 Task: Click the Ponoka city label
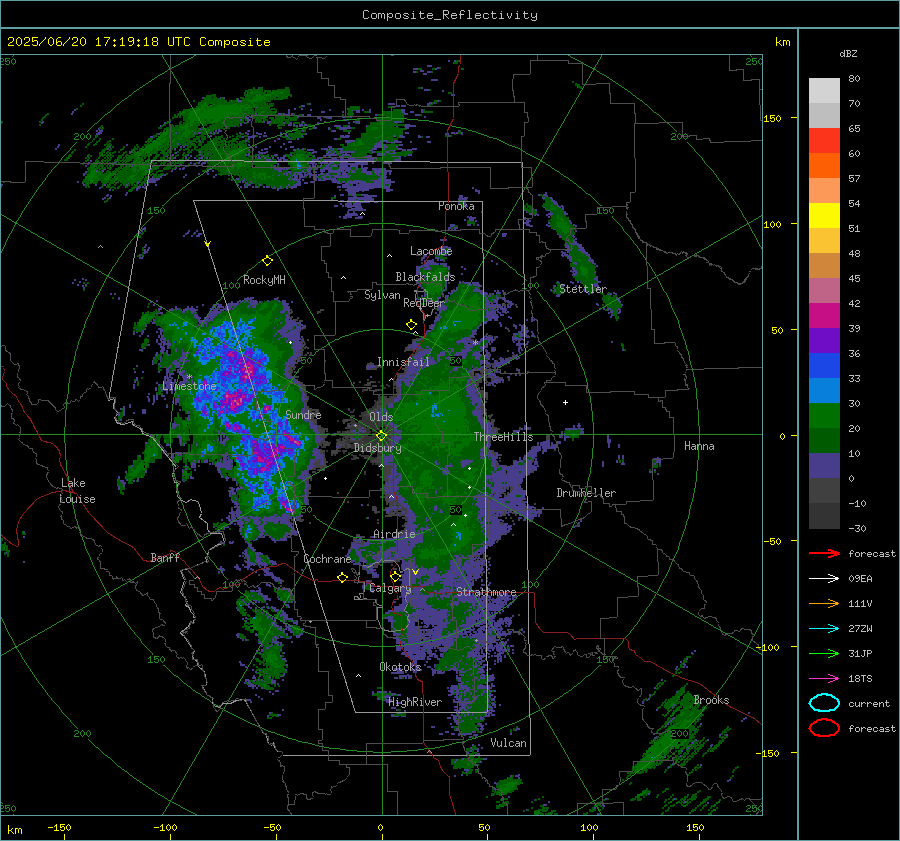pyautogui.click(x=456, y=206)
